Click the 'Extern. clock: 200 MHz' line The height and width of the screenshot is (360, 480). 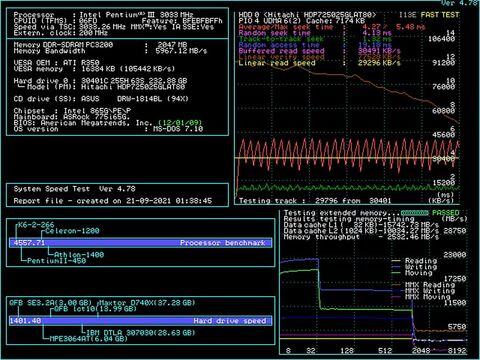coord(61,33)
